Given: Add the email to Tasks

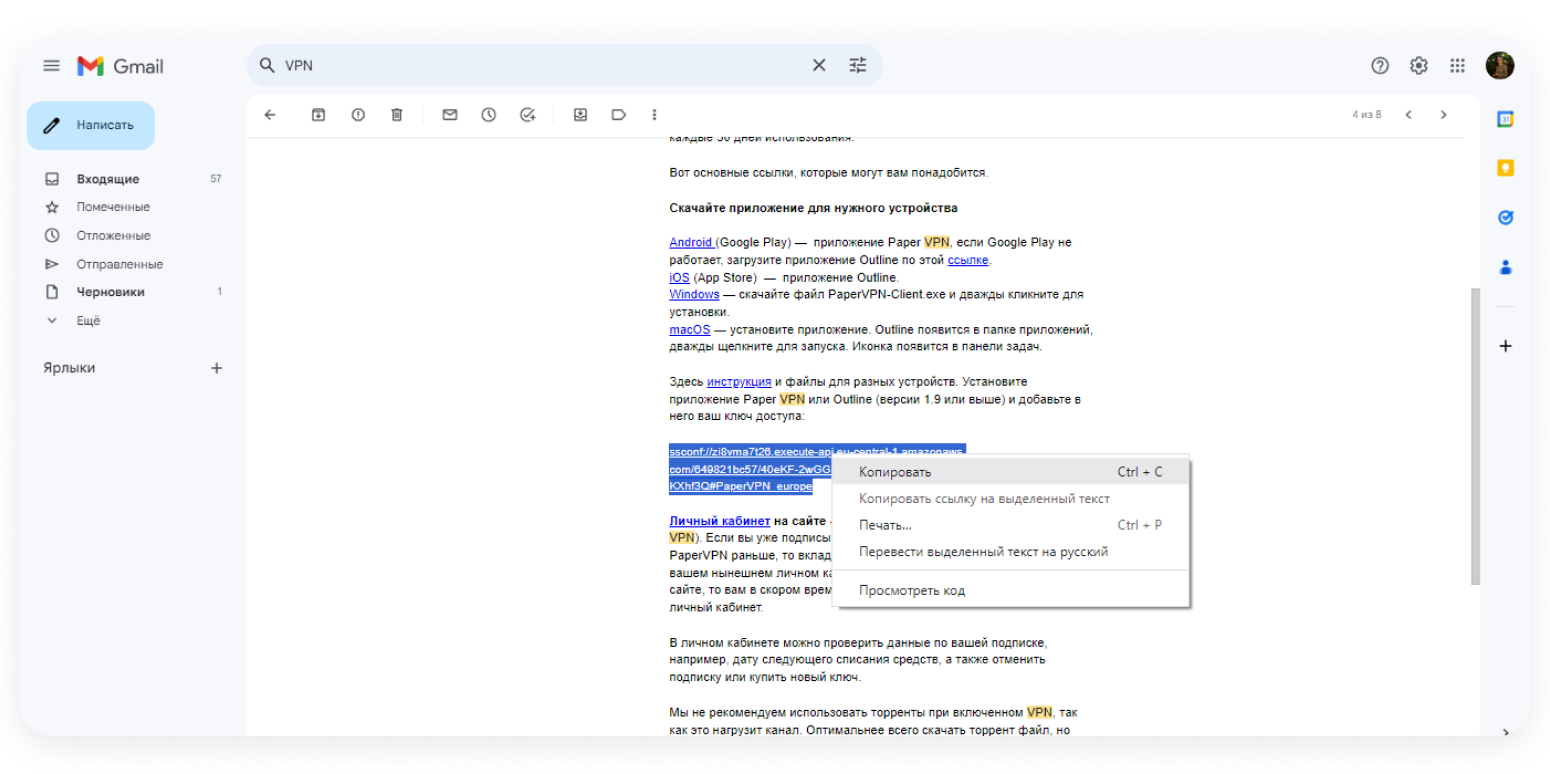Looking at the screenshot, I should click(x=528, y=115).
